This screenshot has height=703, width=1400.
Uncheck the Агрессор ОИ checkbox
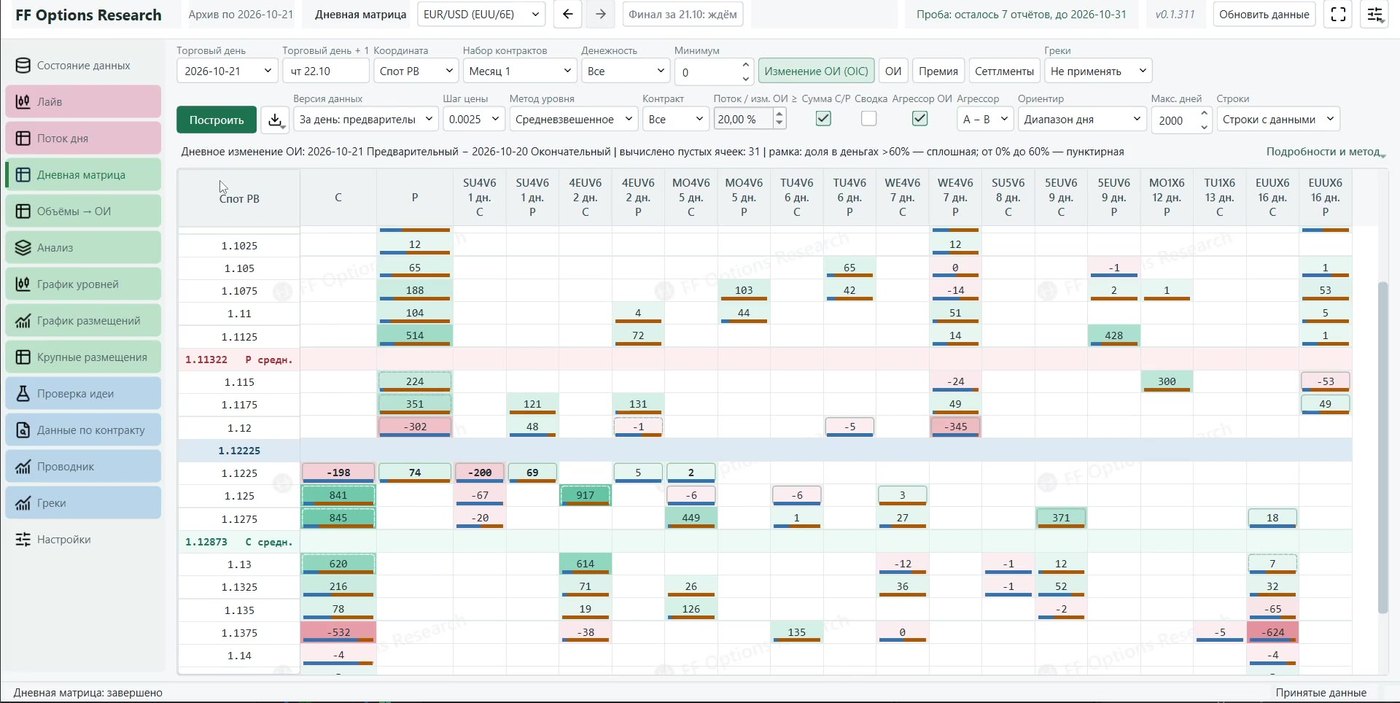coord(920,119)
